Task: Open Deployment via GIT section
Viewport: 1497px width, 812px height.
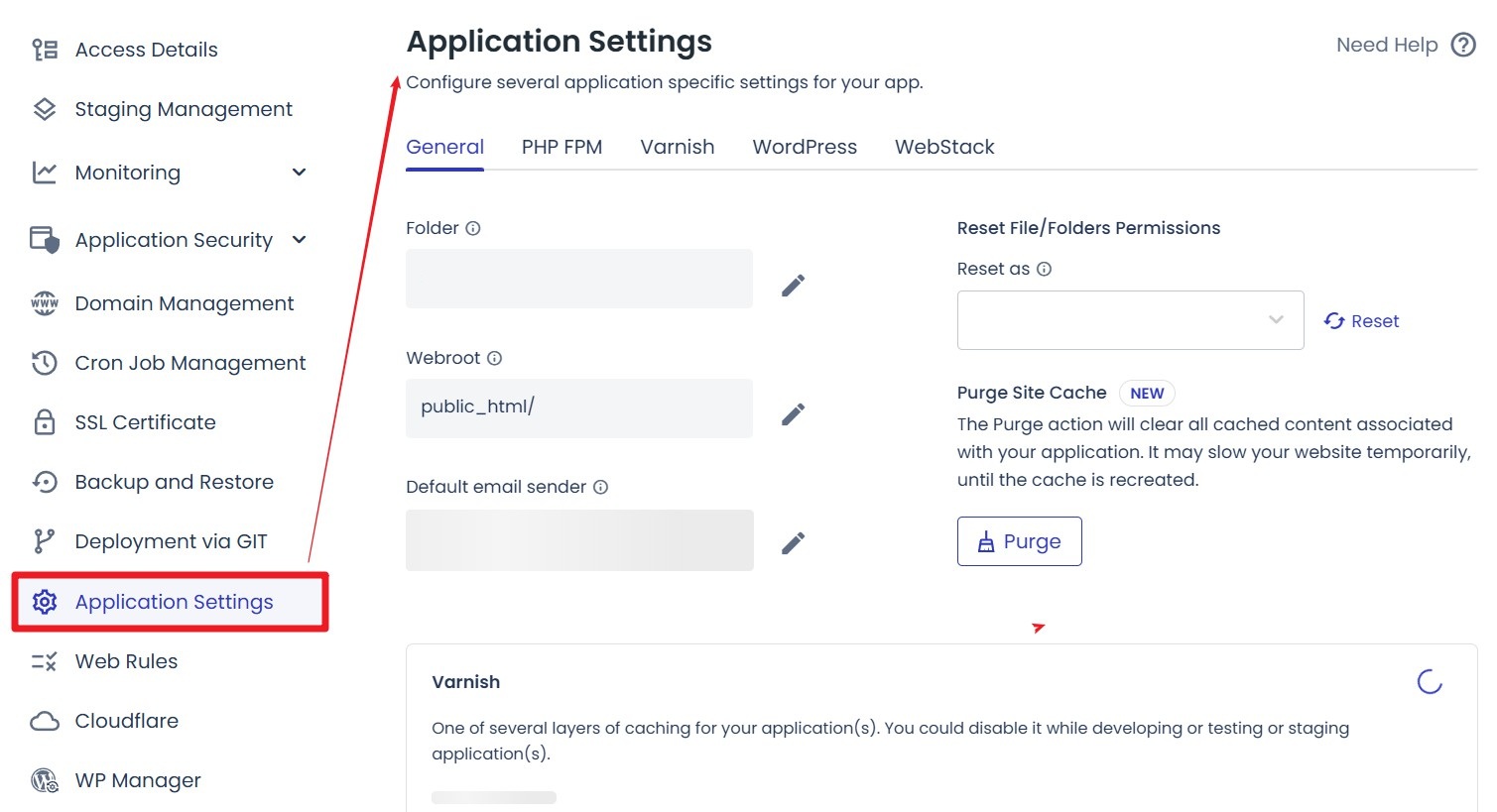Action: [170, 541]
